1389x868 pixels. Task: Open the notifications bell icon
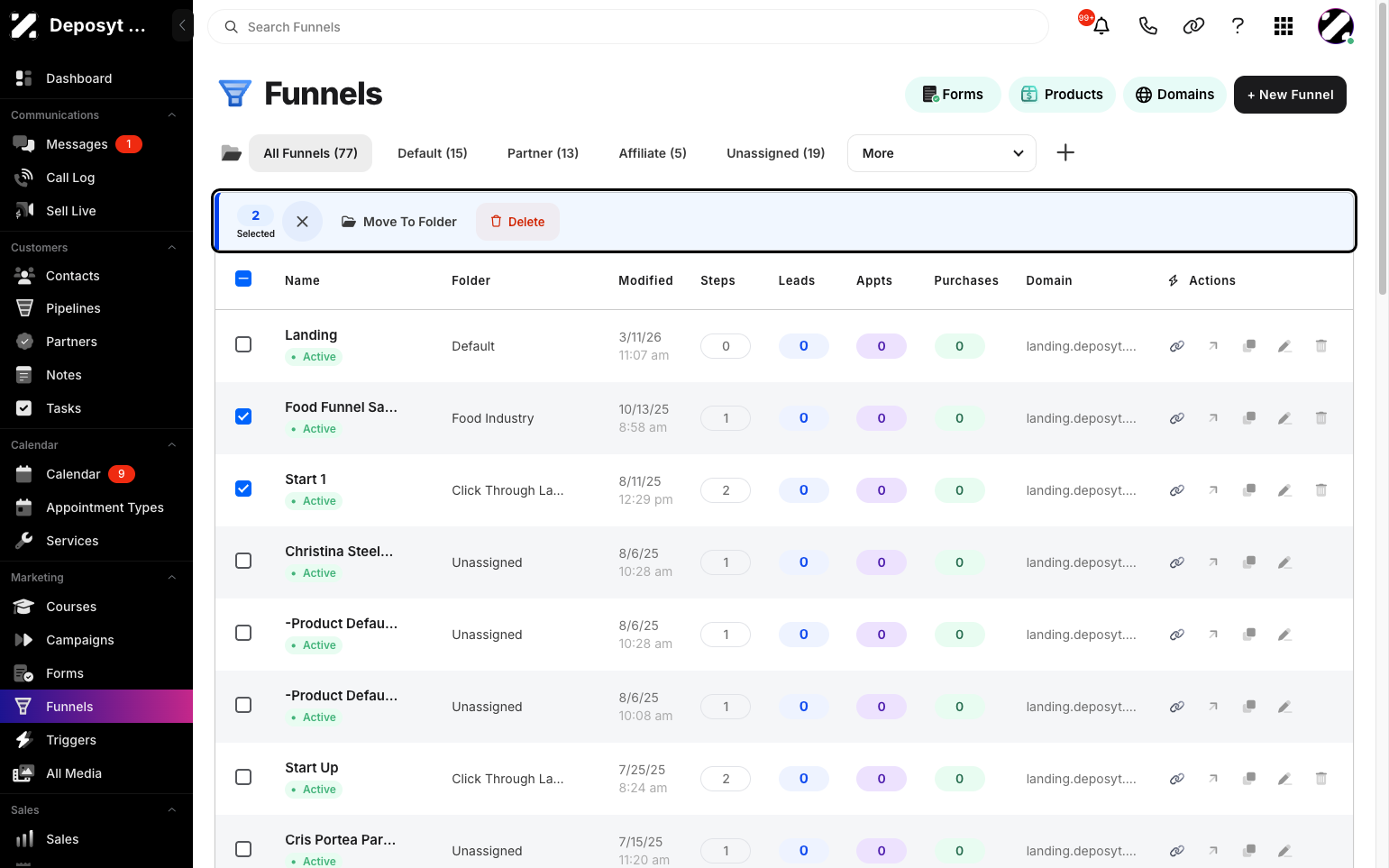[x=1101, y=26]
